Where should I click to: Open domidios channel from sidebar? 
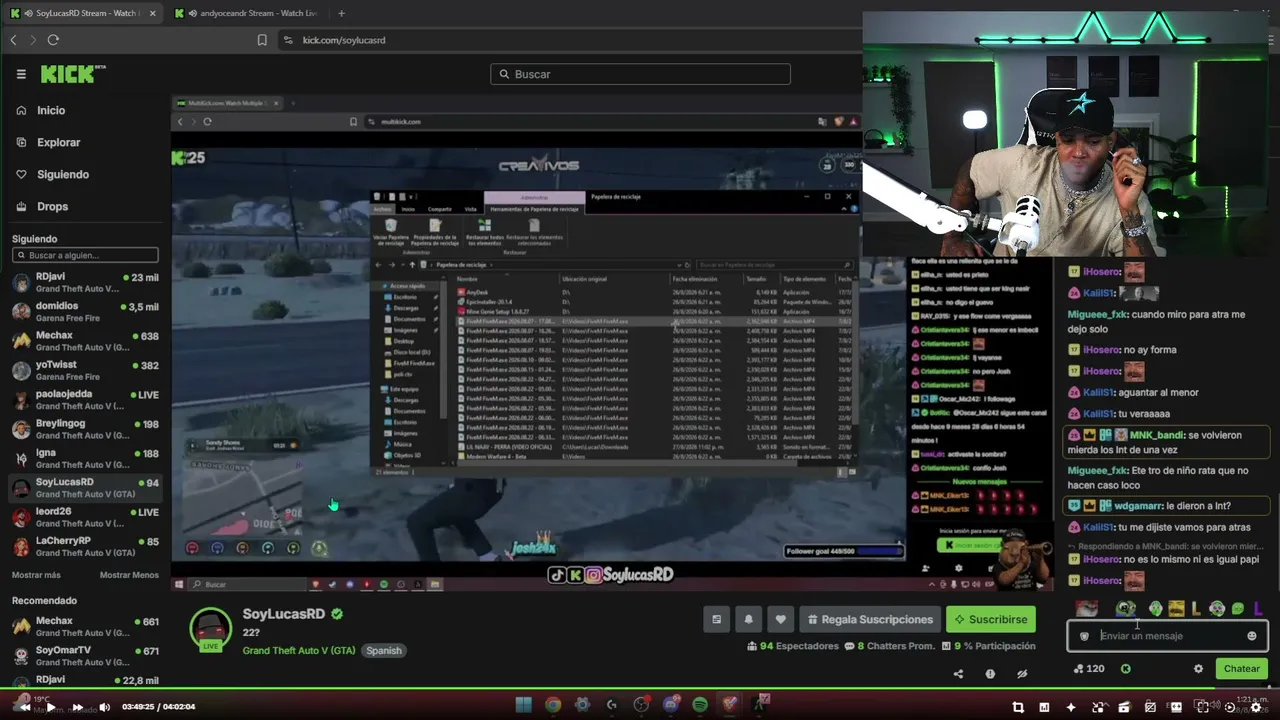click(x=85, y=312)
